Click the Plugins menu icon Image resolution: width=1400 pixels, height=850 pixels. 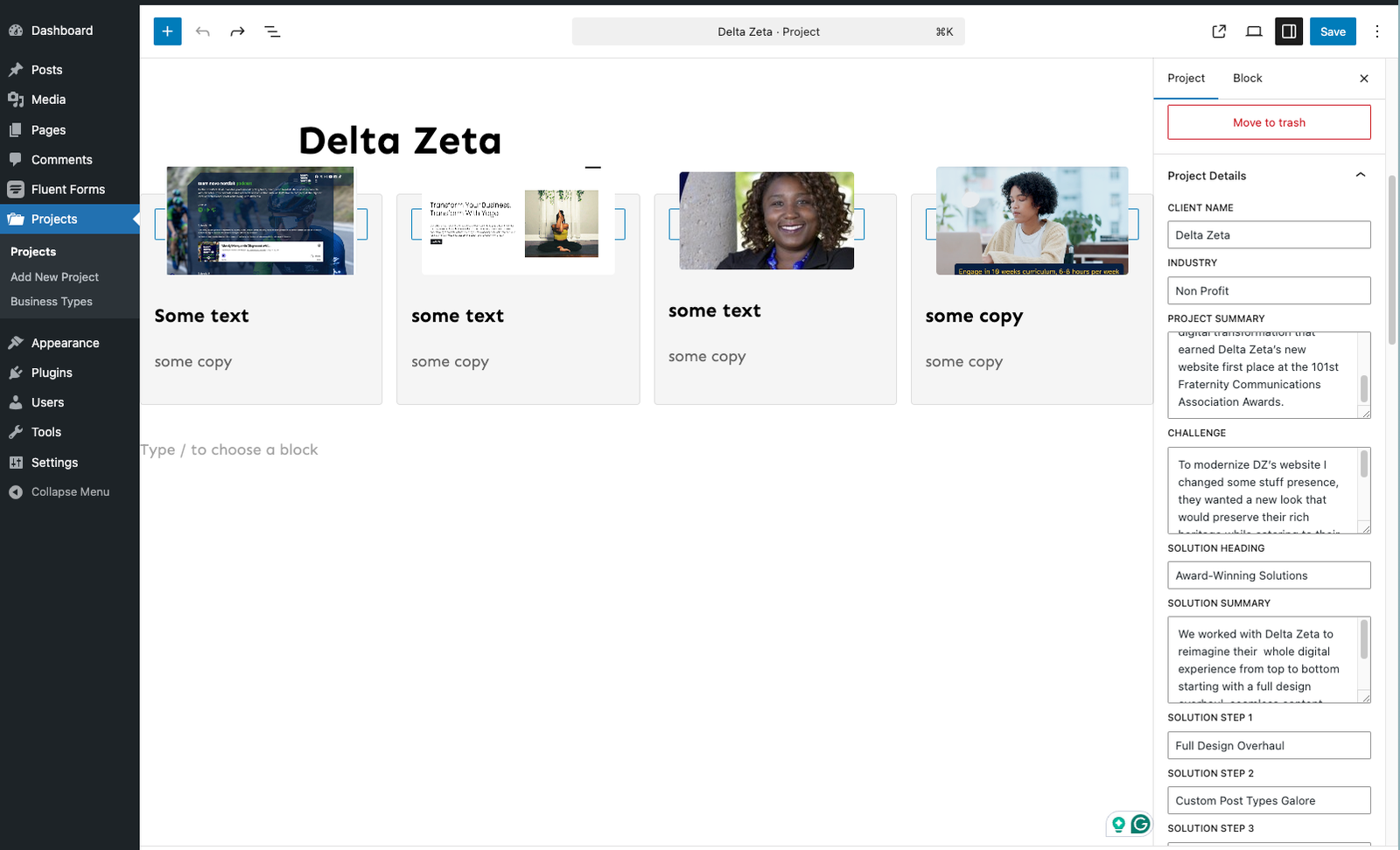pos(16,373)
